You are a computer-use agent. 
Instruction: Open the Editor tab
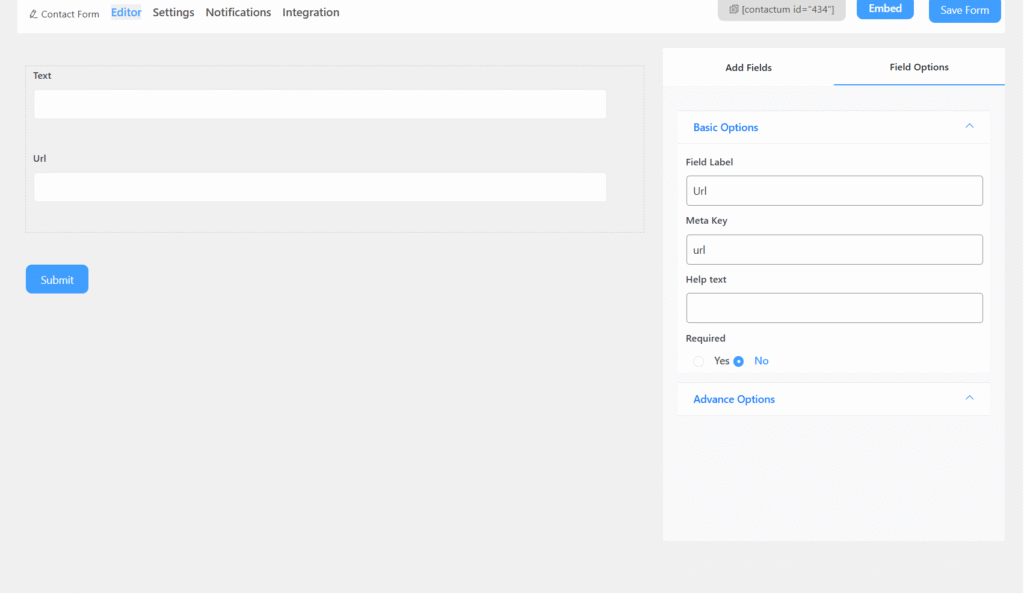[x=126, y=13]
